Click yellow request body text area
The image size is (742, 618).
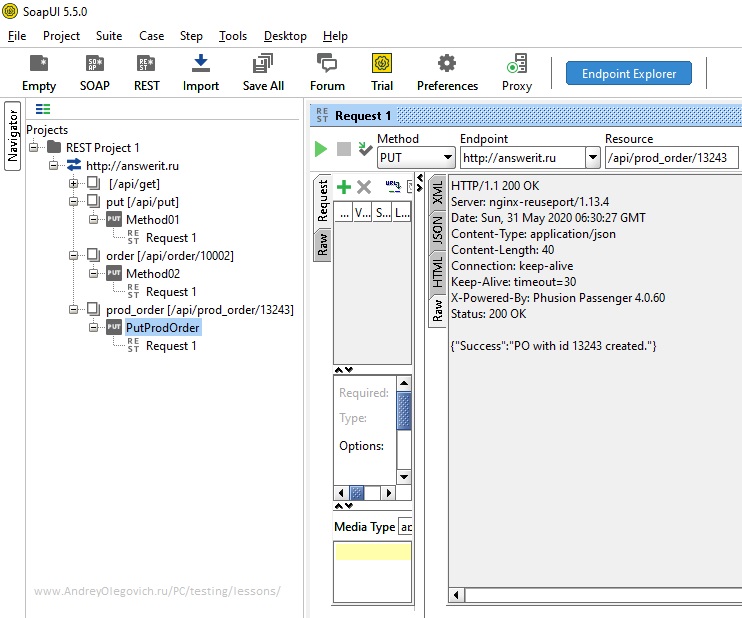click(x=373, y=551)
